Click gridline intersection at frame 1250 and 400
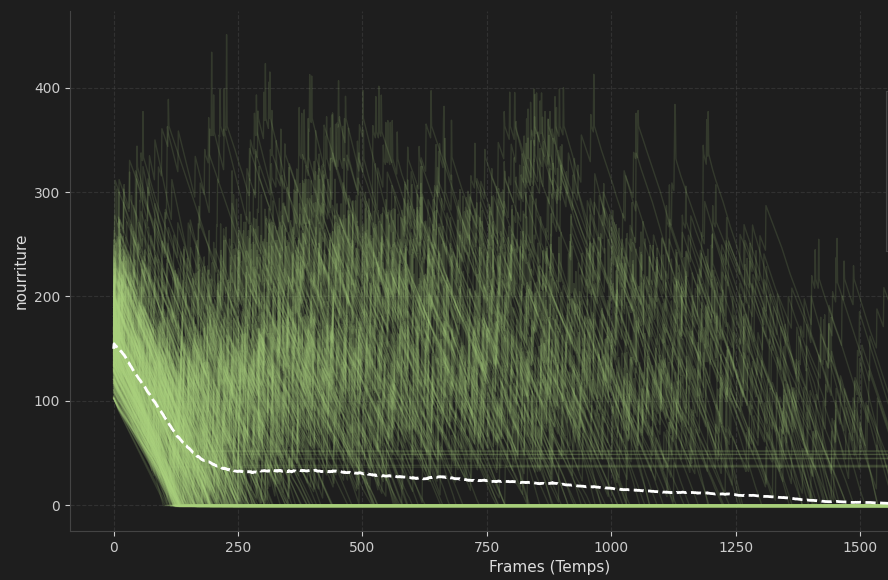The height and width of the screenshot is (580, 888). [736, 89]
